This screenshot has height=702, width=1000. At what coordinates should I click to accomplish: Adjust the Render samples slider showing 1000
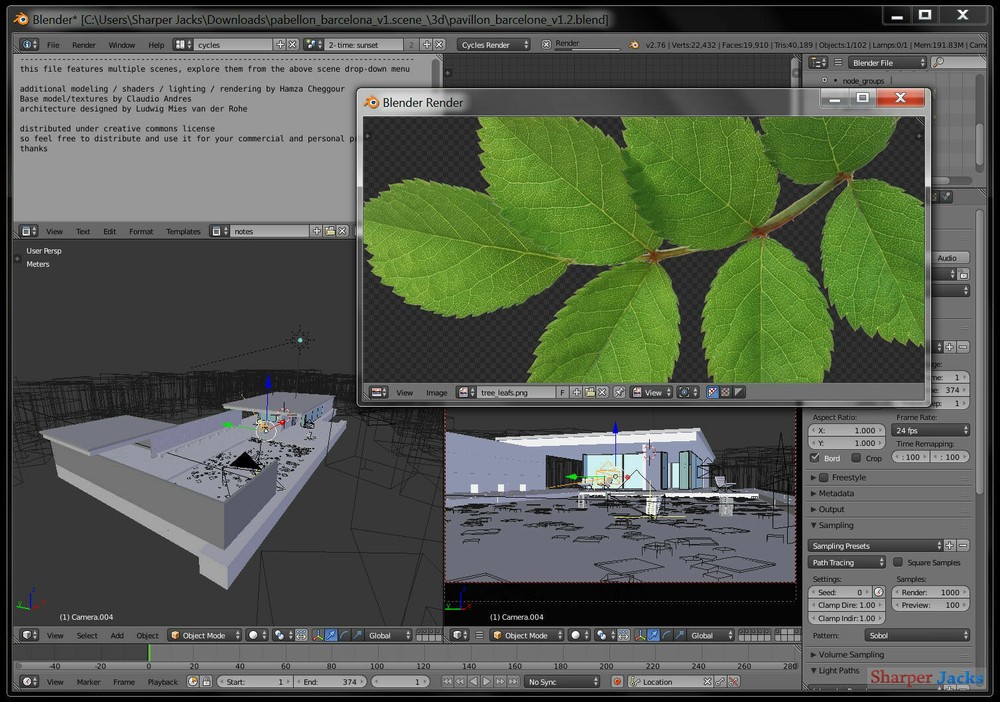pyautogui.click(x=930, y=592)
